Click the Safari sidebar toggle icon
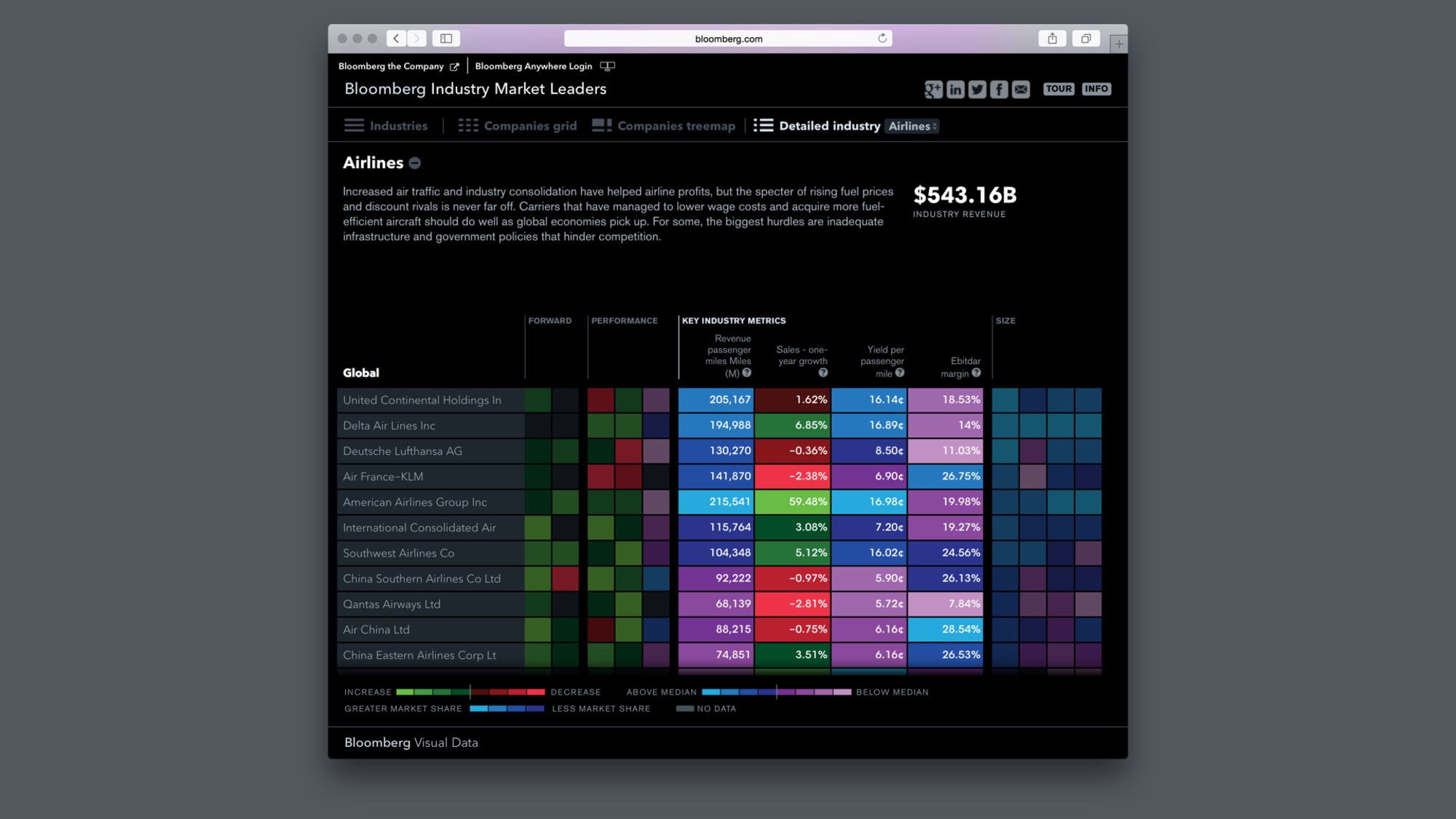This screenshot has width=1456, height=819. 446,39
